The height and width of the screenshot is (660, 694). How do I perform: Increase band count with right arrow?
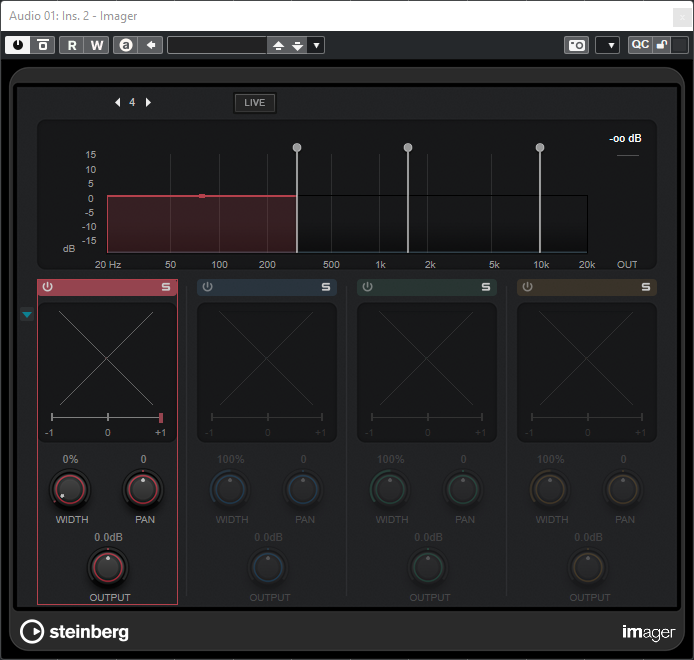point(148,102)
